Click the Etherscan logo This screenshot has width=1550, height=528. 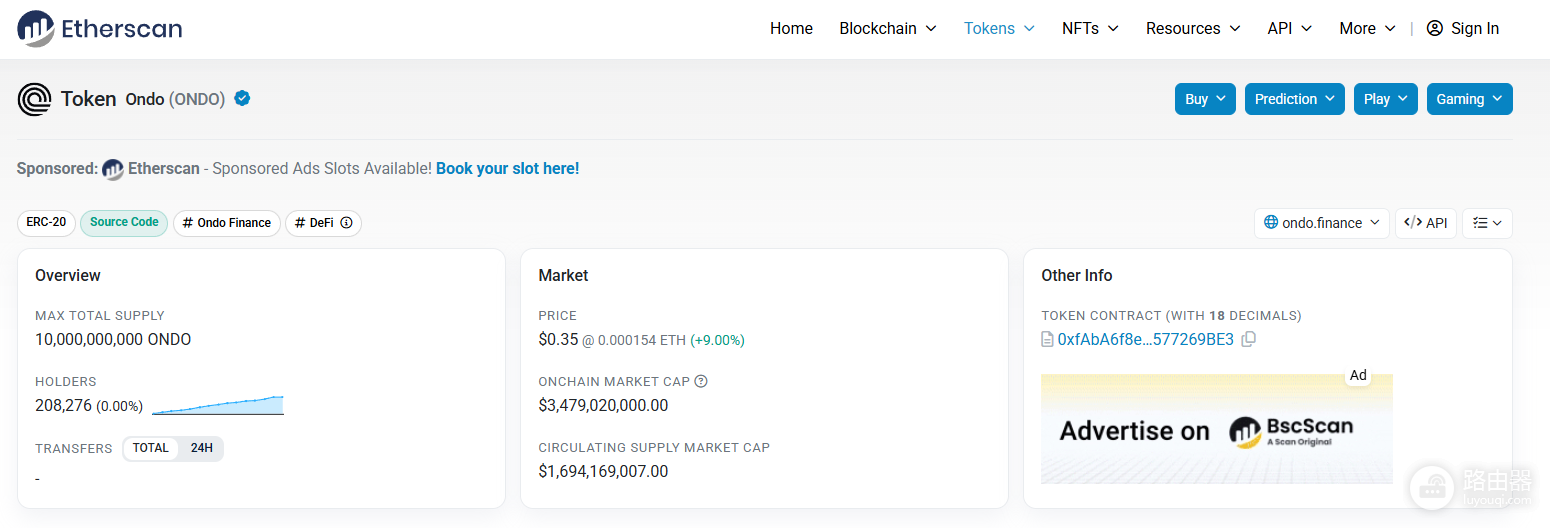tap(100, 29)
